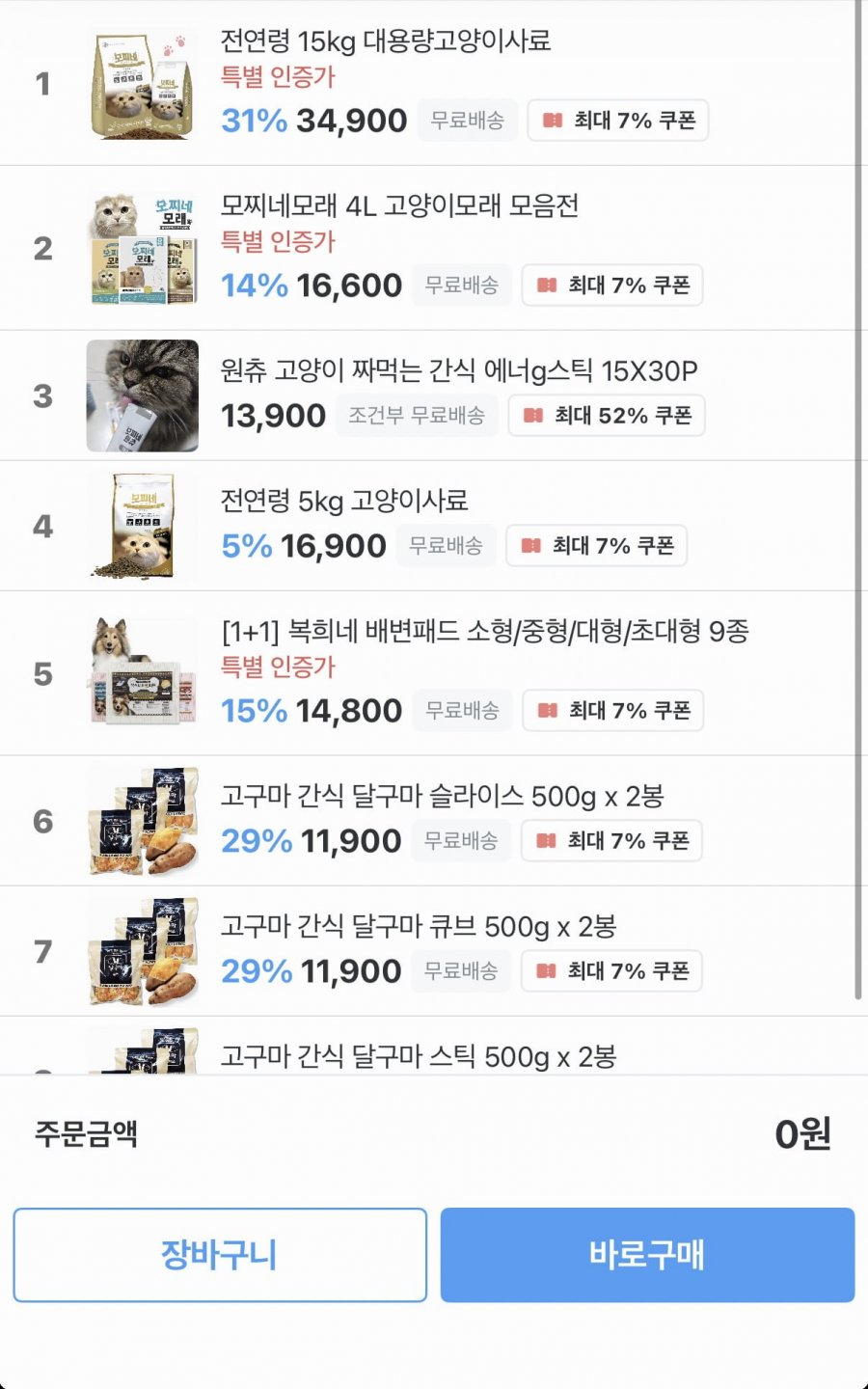Click coupon icon on 달구마 슬라이스 row
868x1389 pixels.
546,841
